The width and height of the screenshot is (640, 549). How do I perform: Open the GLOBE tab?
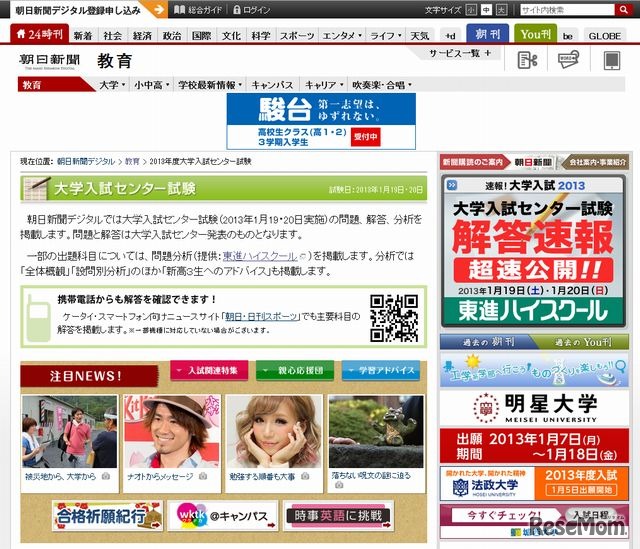[604, 36]
